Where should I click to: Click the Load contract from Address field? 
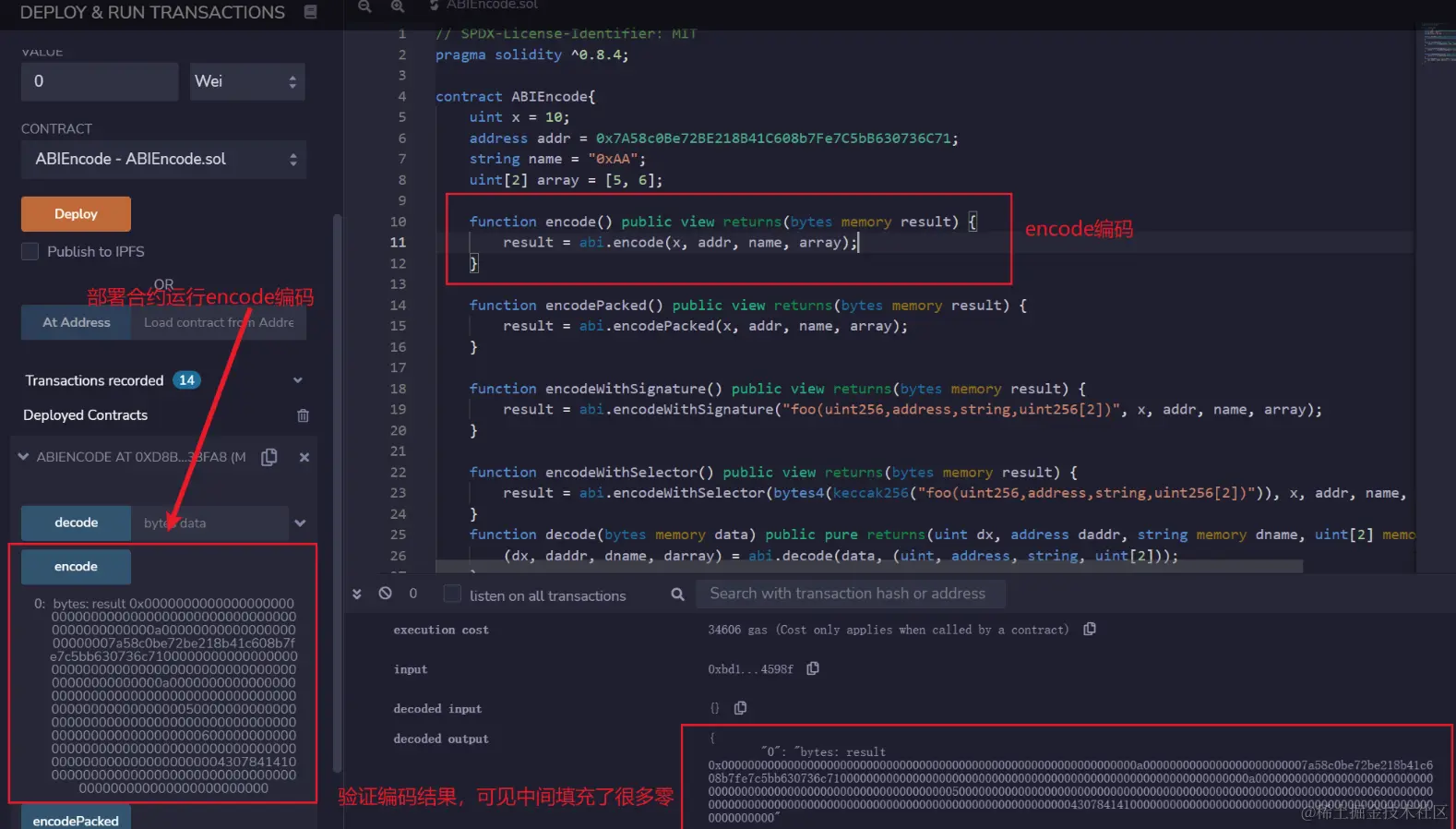point(219,322)
